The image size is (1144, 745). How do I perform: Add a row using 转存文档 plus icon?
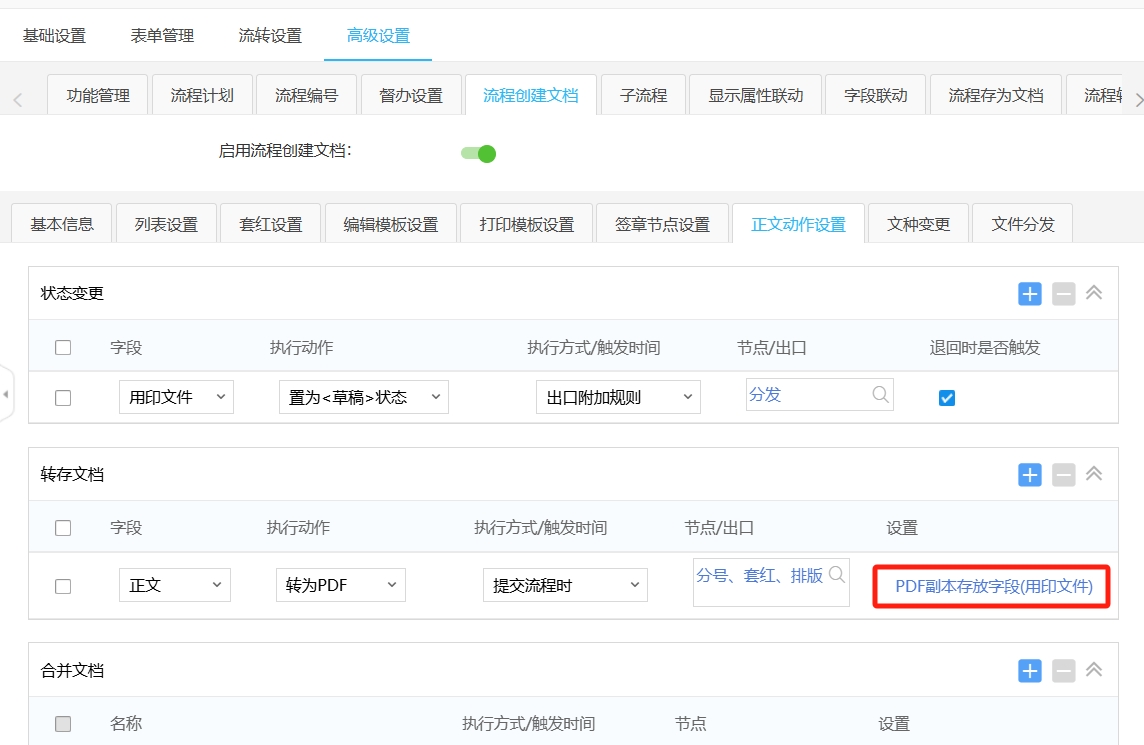pyautogui.click(x=1030, y=474)
